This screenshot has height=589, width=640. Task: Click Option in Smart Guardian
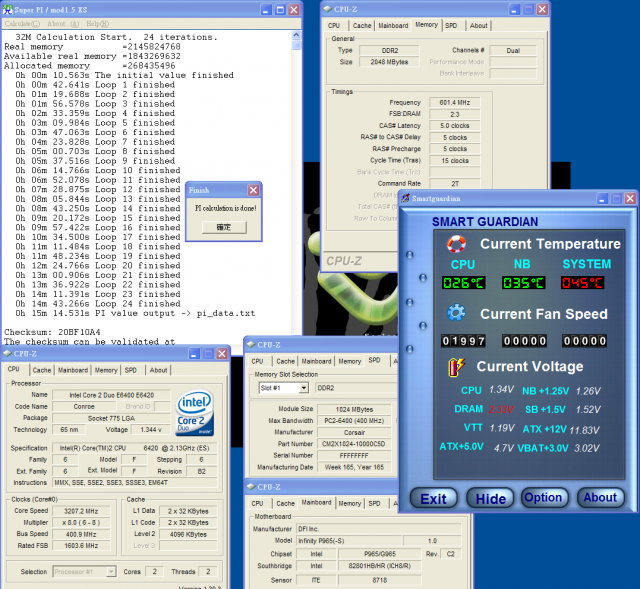click(x=544, y=498)
